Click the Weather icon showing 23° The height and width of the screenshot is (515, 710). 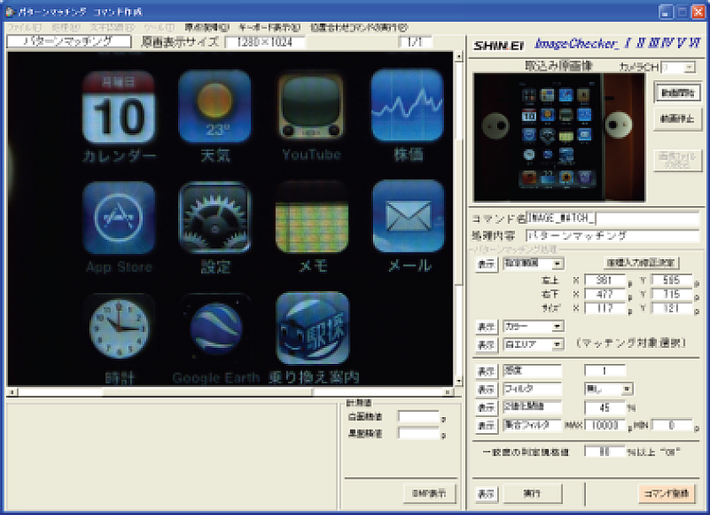(215, 106)
